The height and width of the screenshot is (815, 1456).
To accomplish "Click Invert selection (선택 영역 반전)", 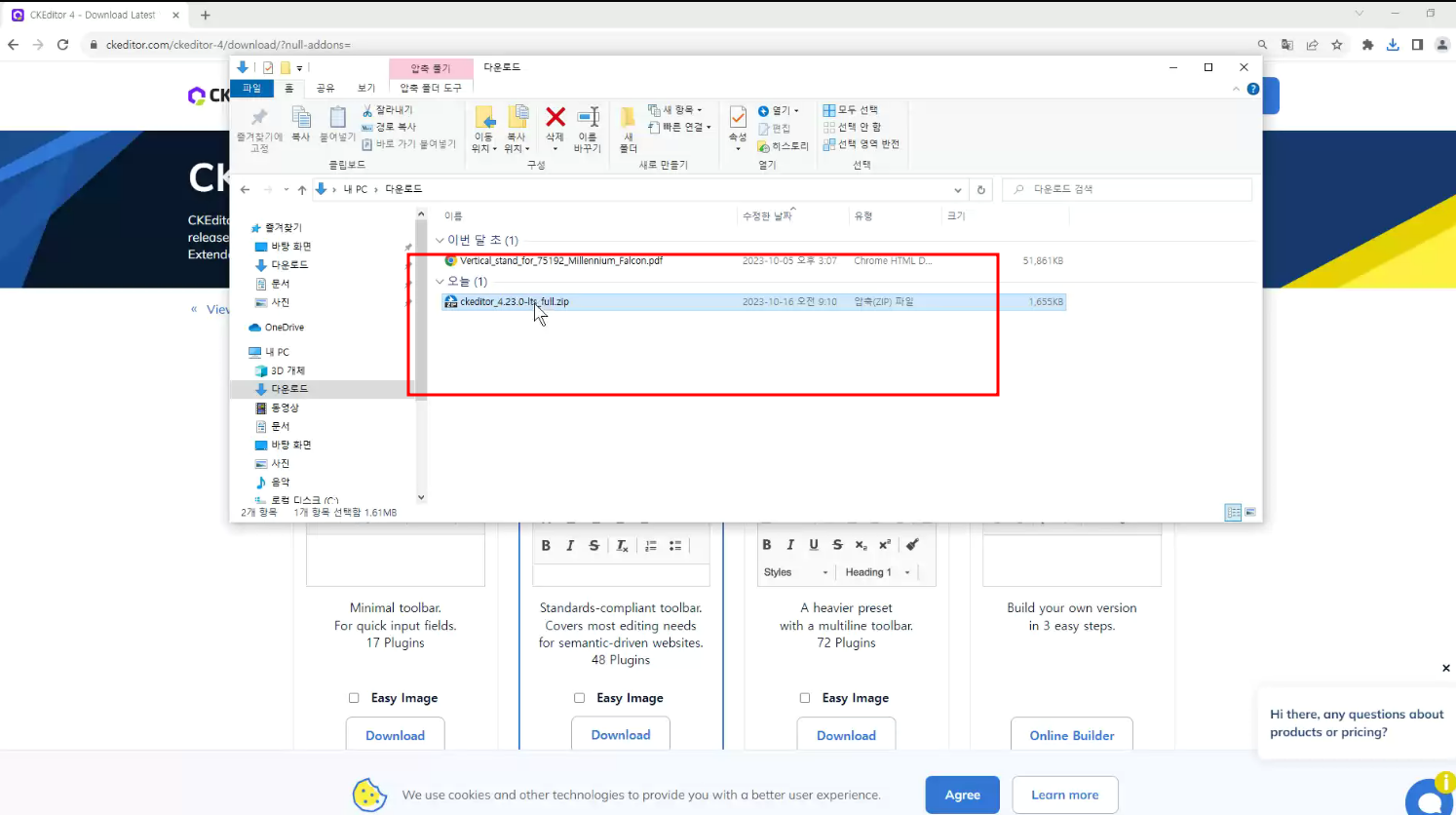I will [862, 144].
